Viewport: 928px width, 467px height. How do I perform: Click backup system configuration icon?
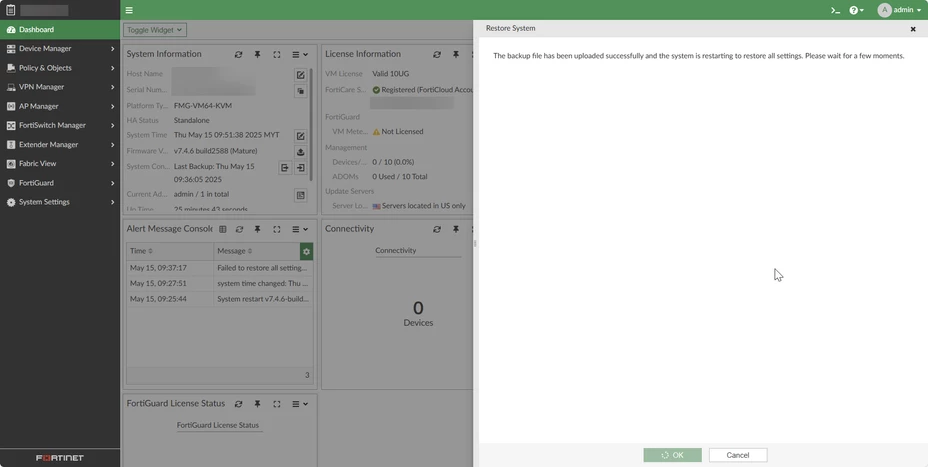pos(285,168)
